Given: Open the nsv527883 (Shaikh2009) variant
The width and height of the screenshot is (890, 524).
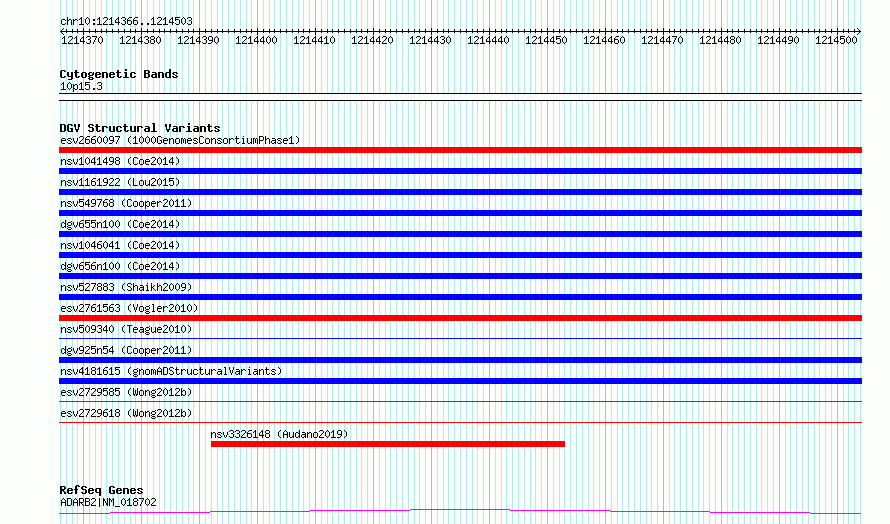Looking at the screenshot, I should click(126, 287).
